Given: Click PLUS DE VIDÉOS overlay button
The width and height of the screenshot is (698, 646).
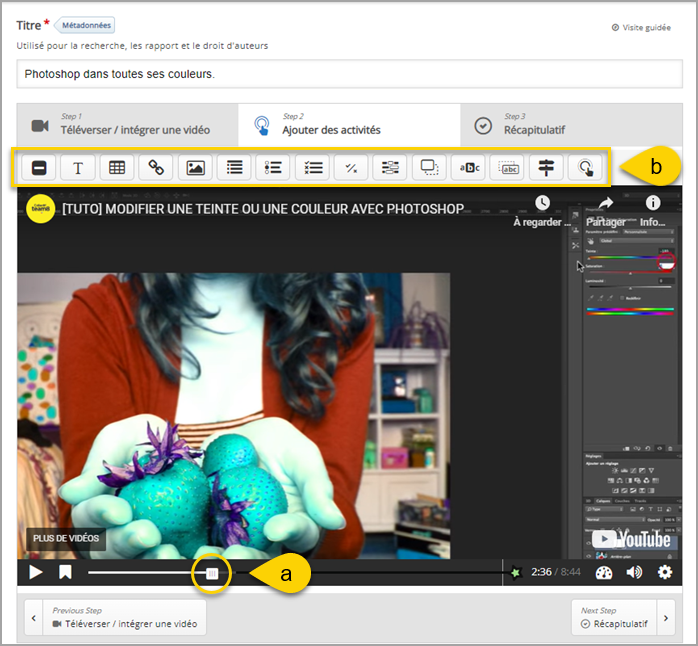Looking at the screenshot, I should pyautogui.click(x=66, y=538).
